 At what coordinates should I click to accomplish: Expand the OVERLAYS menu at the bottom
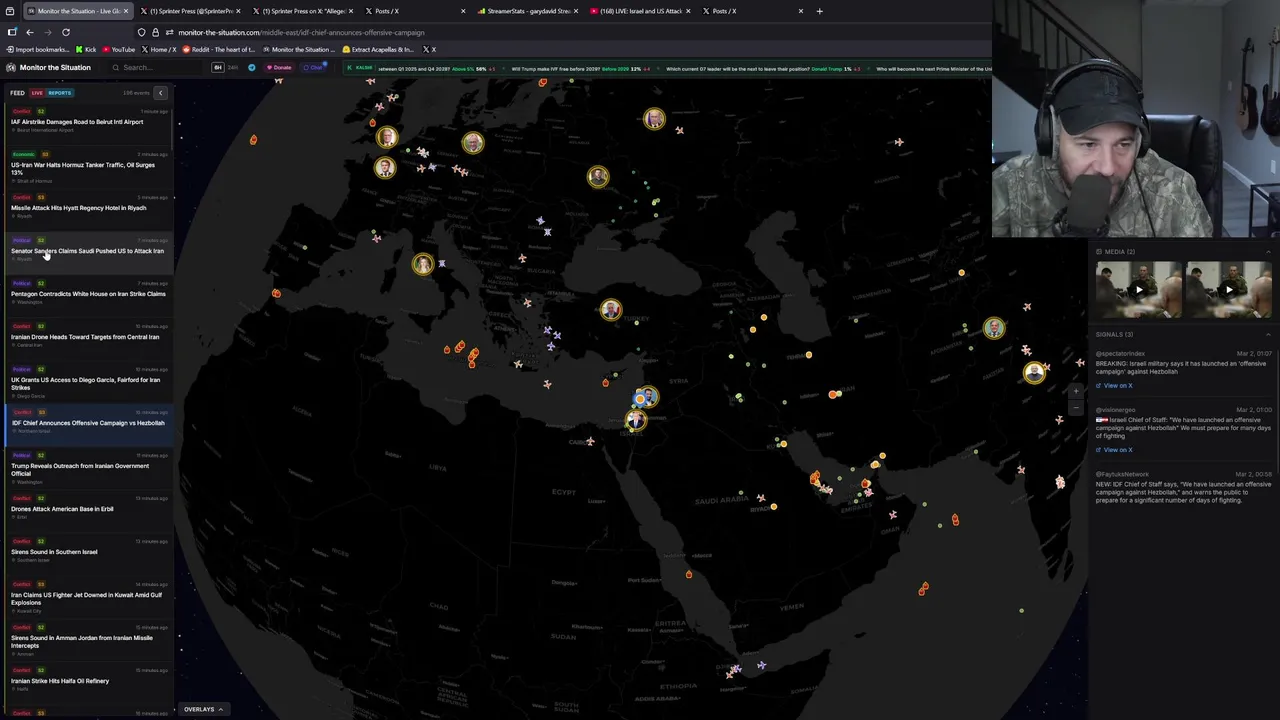pos(204,709)
